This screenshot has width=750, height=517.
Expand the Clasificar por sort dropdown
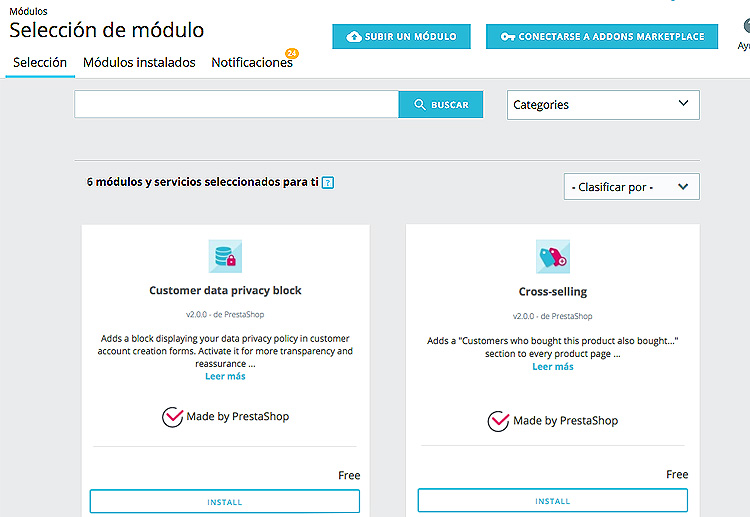click(631, 187)
